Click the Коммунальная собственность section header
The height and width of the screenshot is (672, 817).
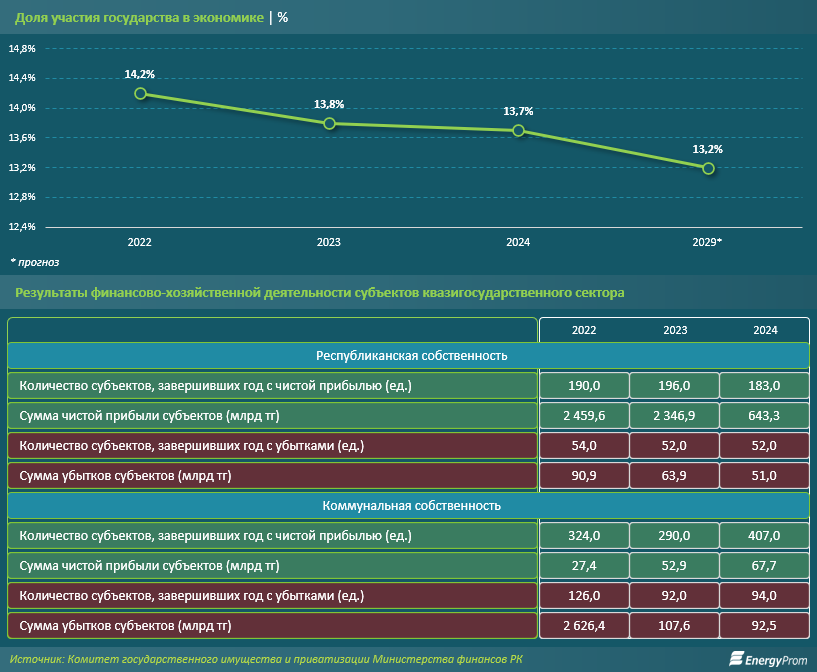[408, 506]
